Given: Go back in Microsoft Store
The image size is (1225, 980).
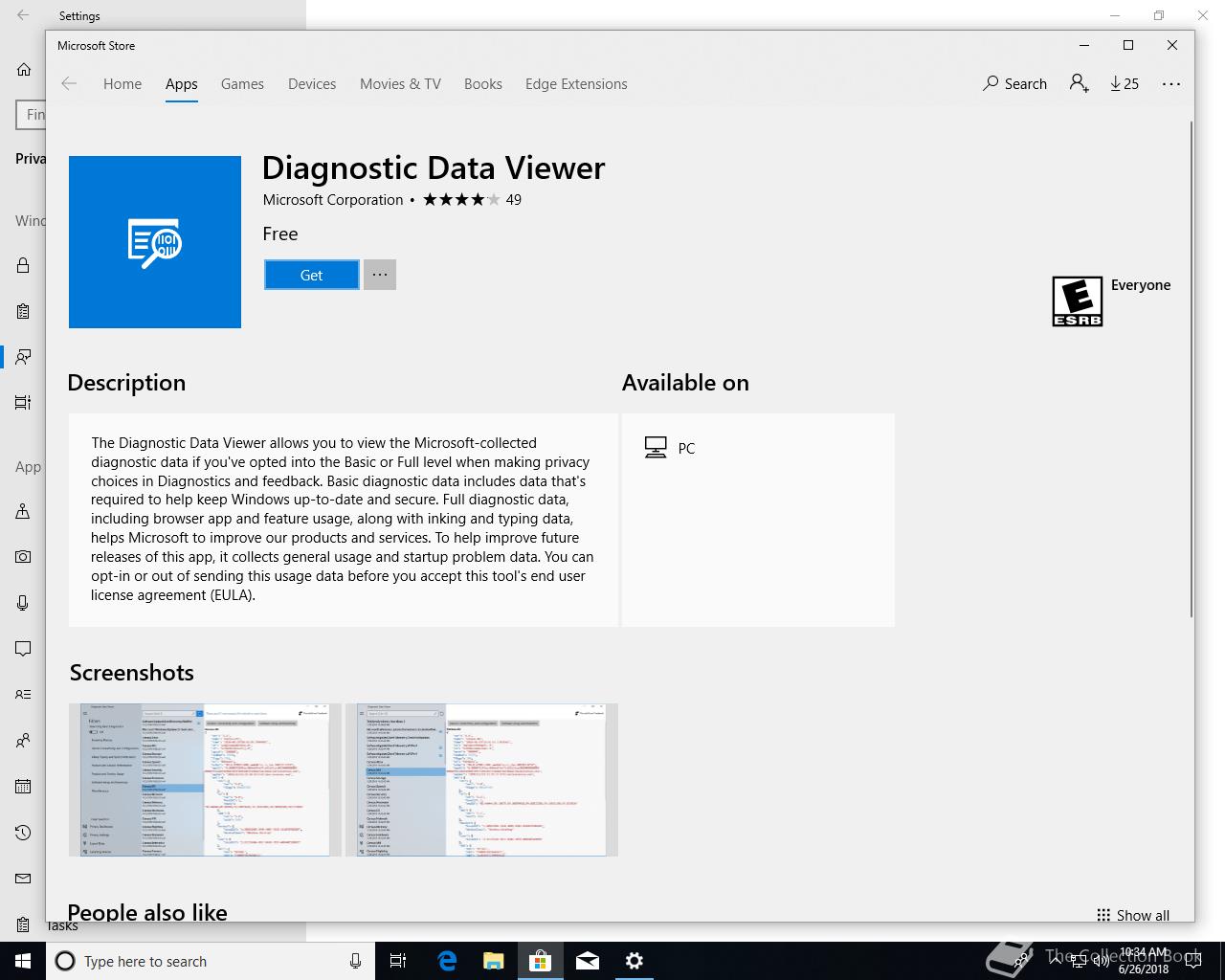Looking at the screenshot, I should point(69,84).
